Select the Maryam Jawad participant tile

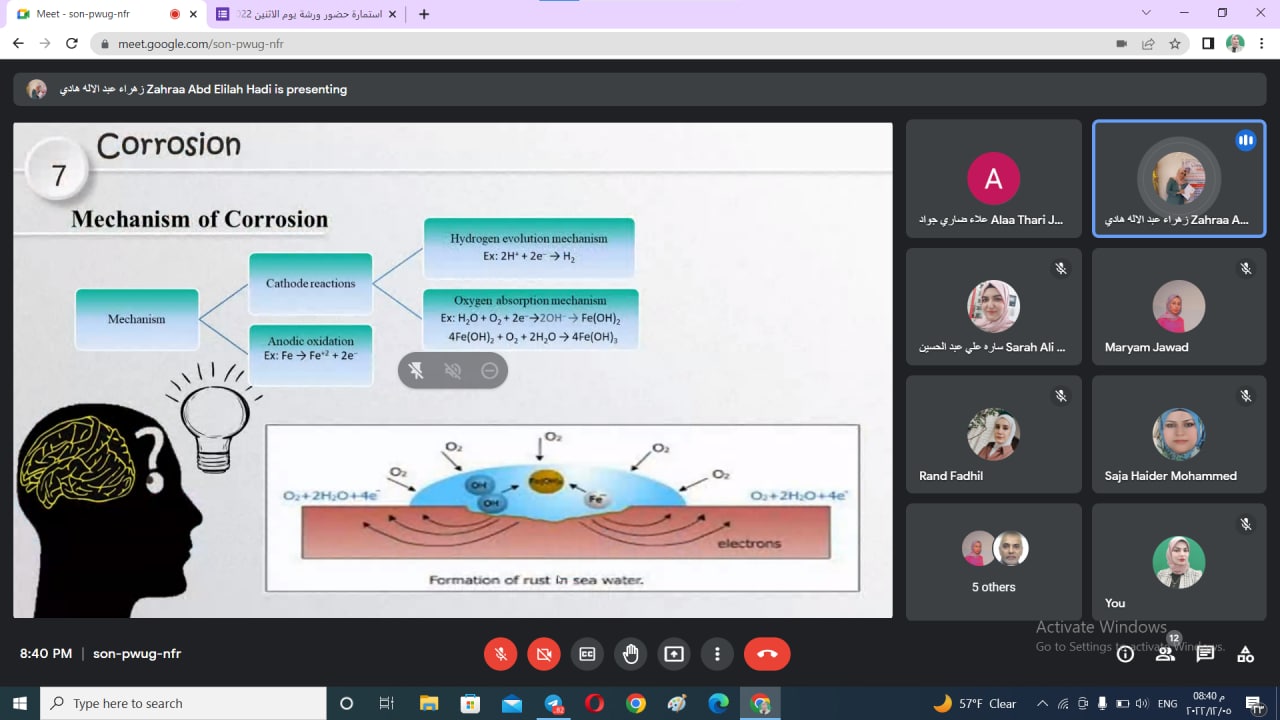1178,305
